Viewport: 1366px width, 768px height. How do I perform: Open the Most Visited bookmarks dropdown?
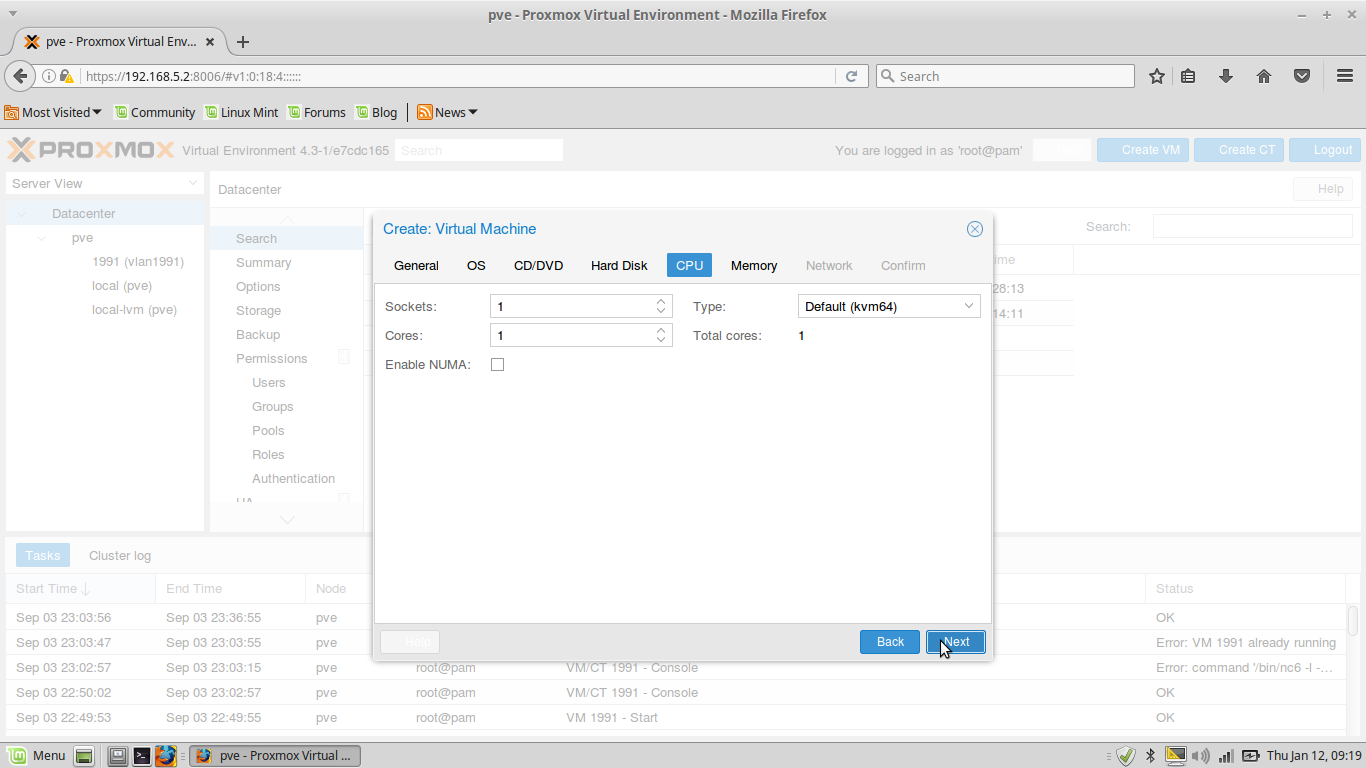[52, 112]
